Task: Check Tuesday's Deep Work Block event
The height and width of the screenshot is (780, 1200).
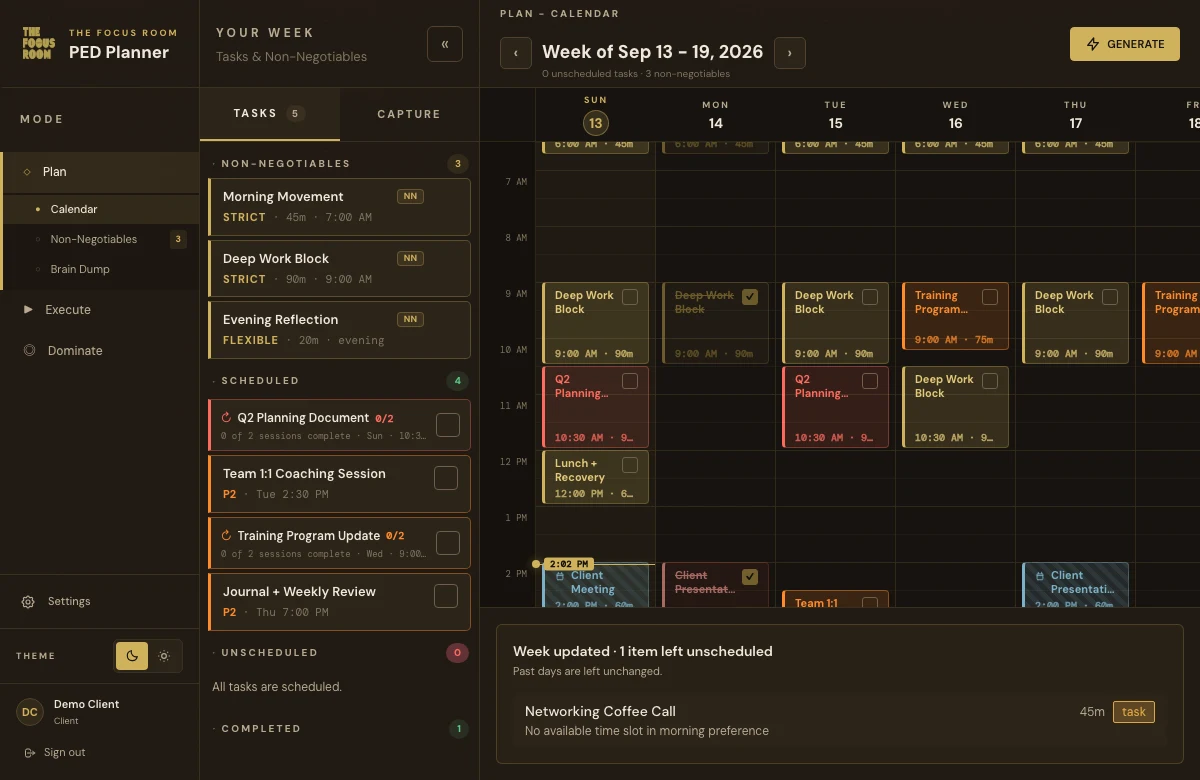Action: click(x=870, y=297)
